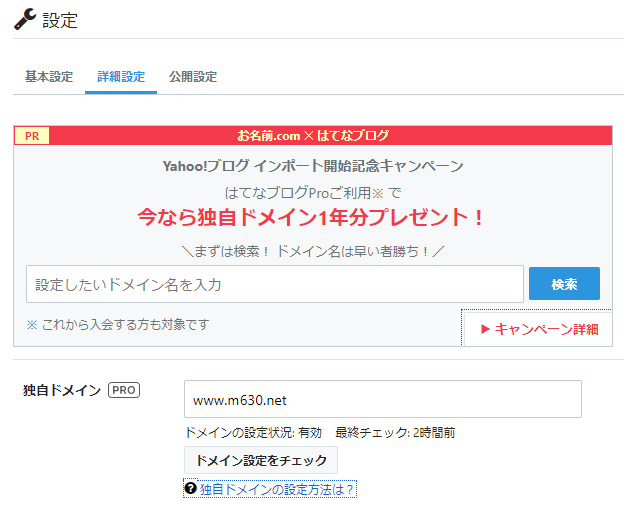Click the question mark help icon
Screen dimensions: 624x513
coord(191,488)
